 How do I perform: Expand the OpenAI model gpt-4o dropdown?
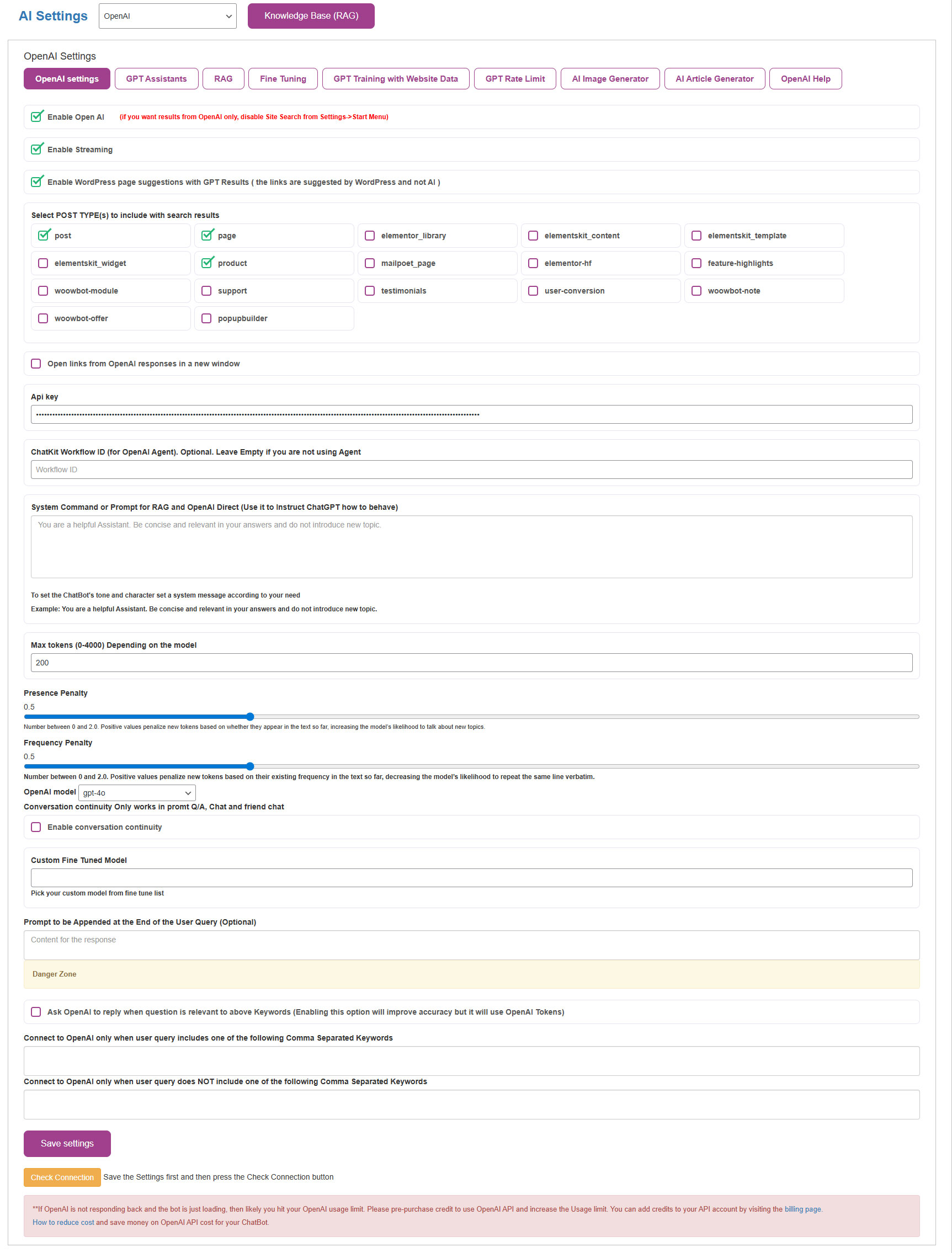pos(136,792)
